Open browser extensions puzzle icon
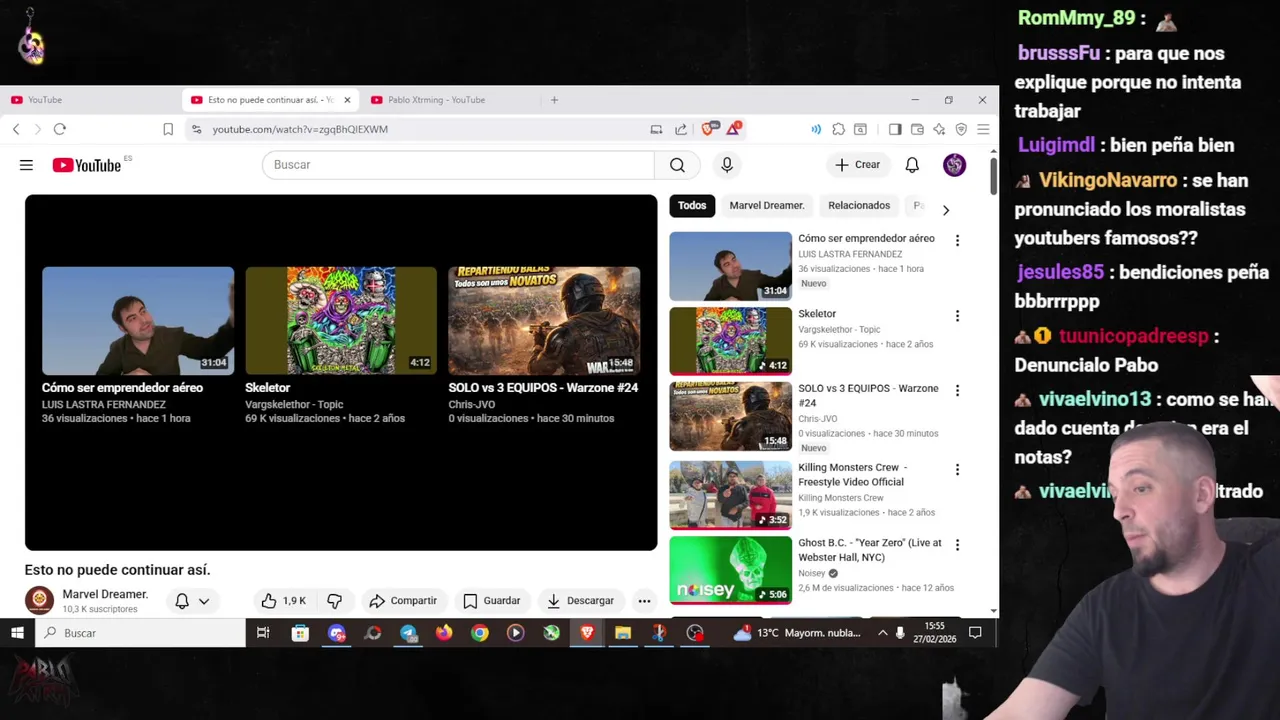Image resolution: width=1280 pixels, height=720 pixels. pos(838,129)
